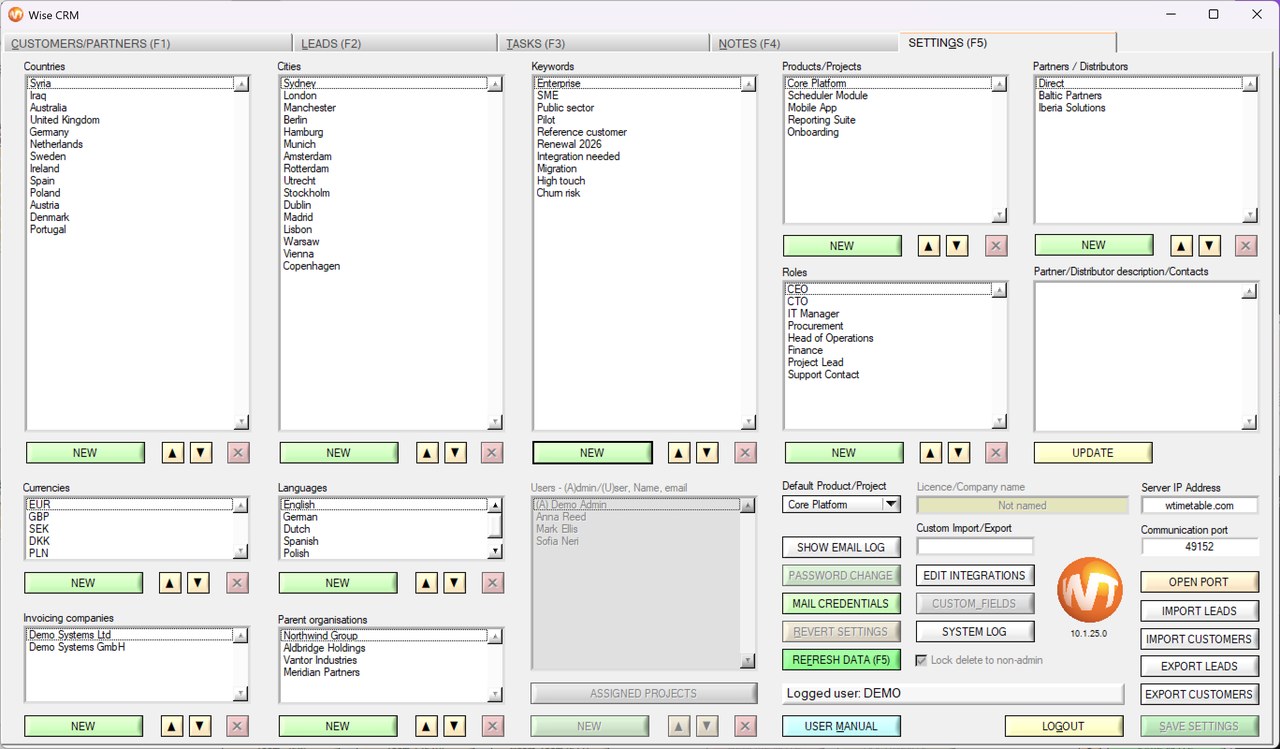
Task: Click the Communication port field
Action: (x=1199, y=548)
